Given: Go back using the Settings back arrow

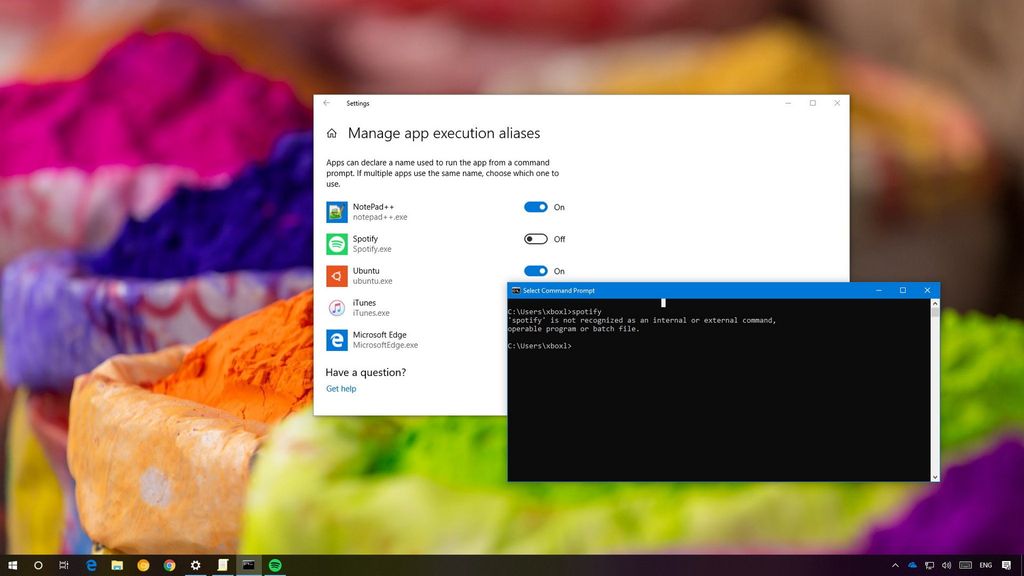Looking at the screenshot, I should 325,103.
